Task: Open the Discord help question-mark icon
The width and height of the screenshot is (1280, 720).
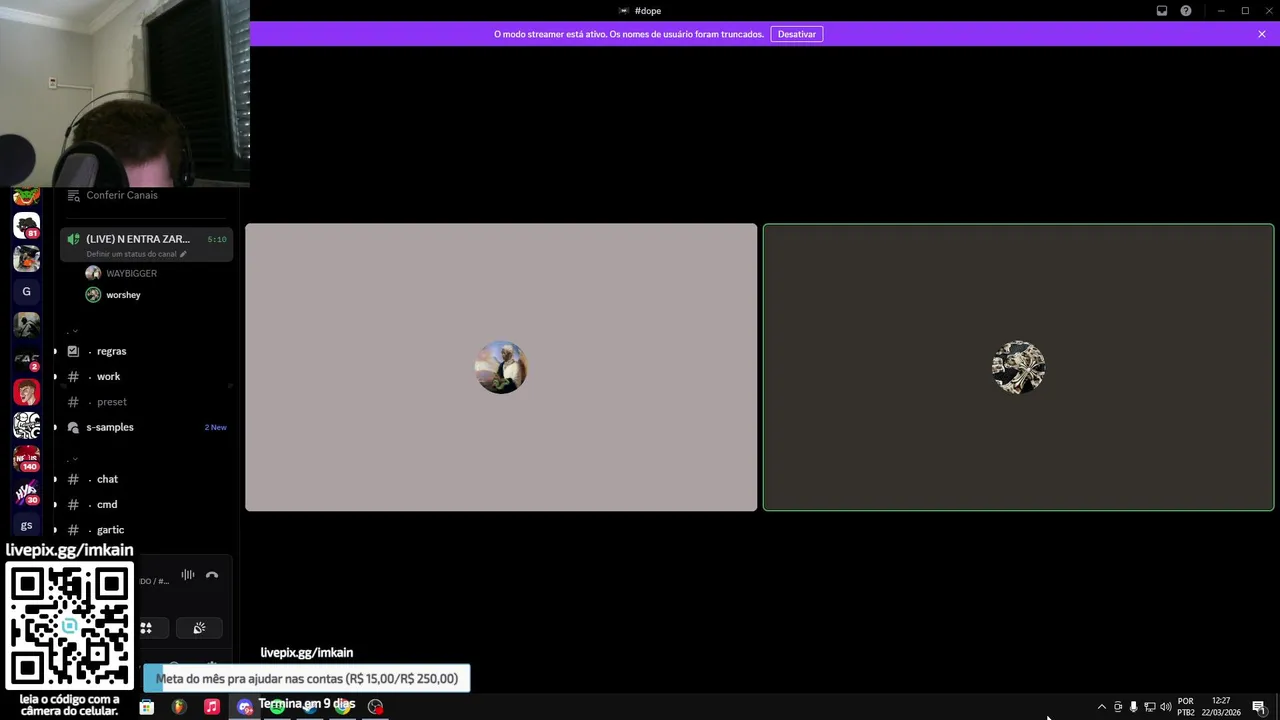Action: pos(1186,11)
